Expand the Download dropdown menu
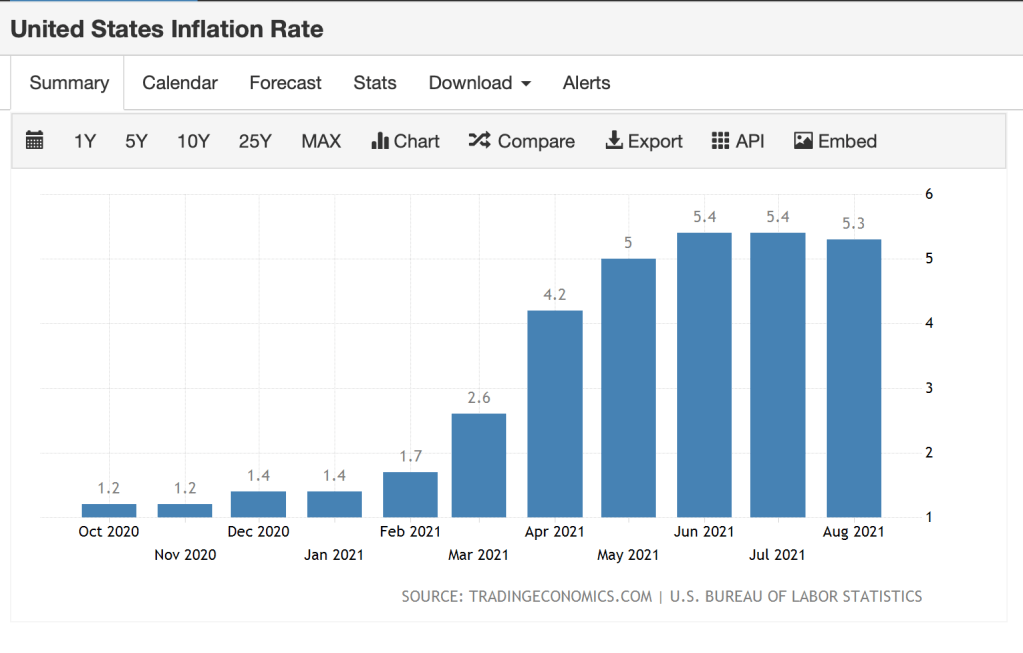The width and height of the screenshot is (1023, 653). coord(479,83)
